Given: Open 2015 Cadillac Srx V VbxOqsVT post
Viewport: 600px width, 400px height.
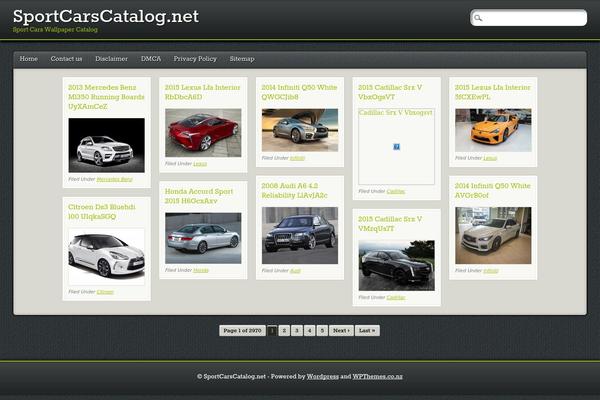Looking at the screenshot, I should point(390,92).
